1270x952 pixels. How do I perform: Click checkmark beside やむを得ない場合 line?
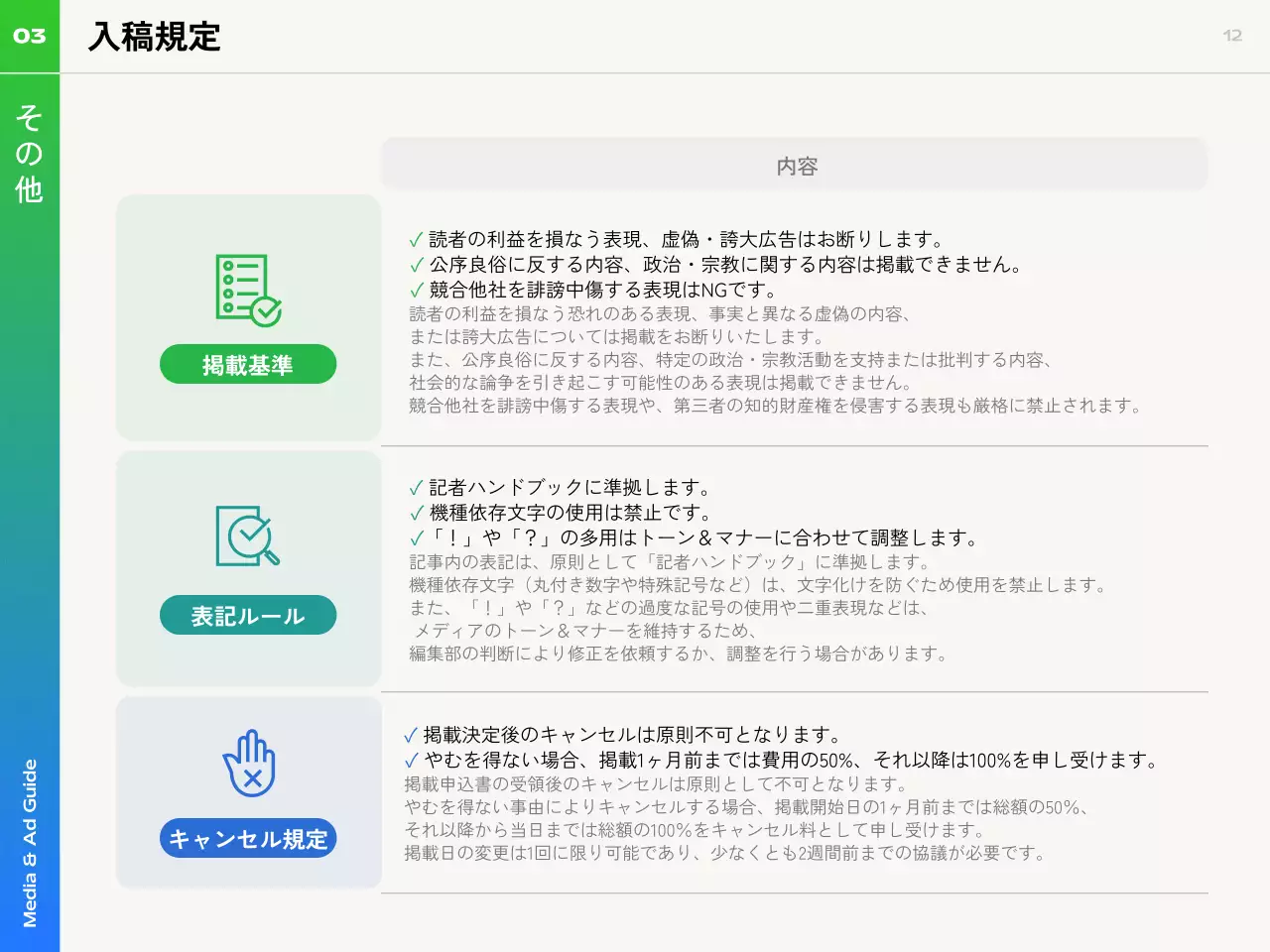[x=411, y=761]
